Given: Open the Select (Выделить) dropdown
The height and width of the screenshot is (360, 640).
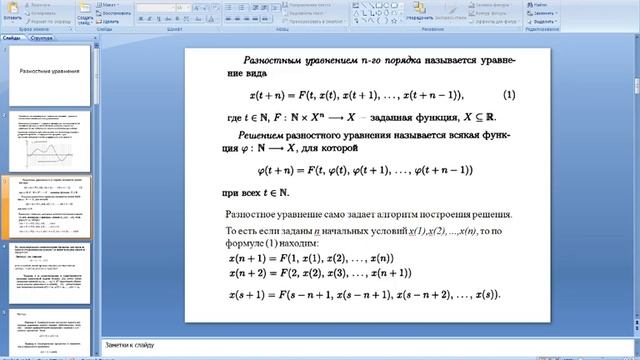Looking at the screenshot, I should tap(542, 21).
